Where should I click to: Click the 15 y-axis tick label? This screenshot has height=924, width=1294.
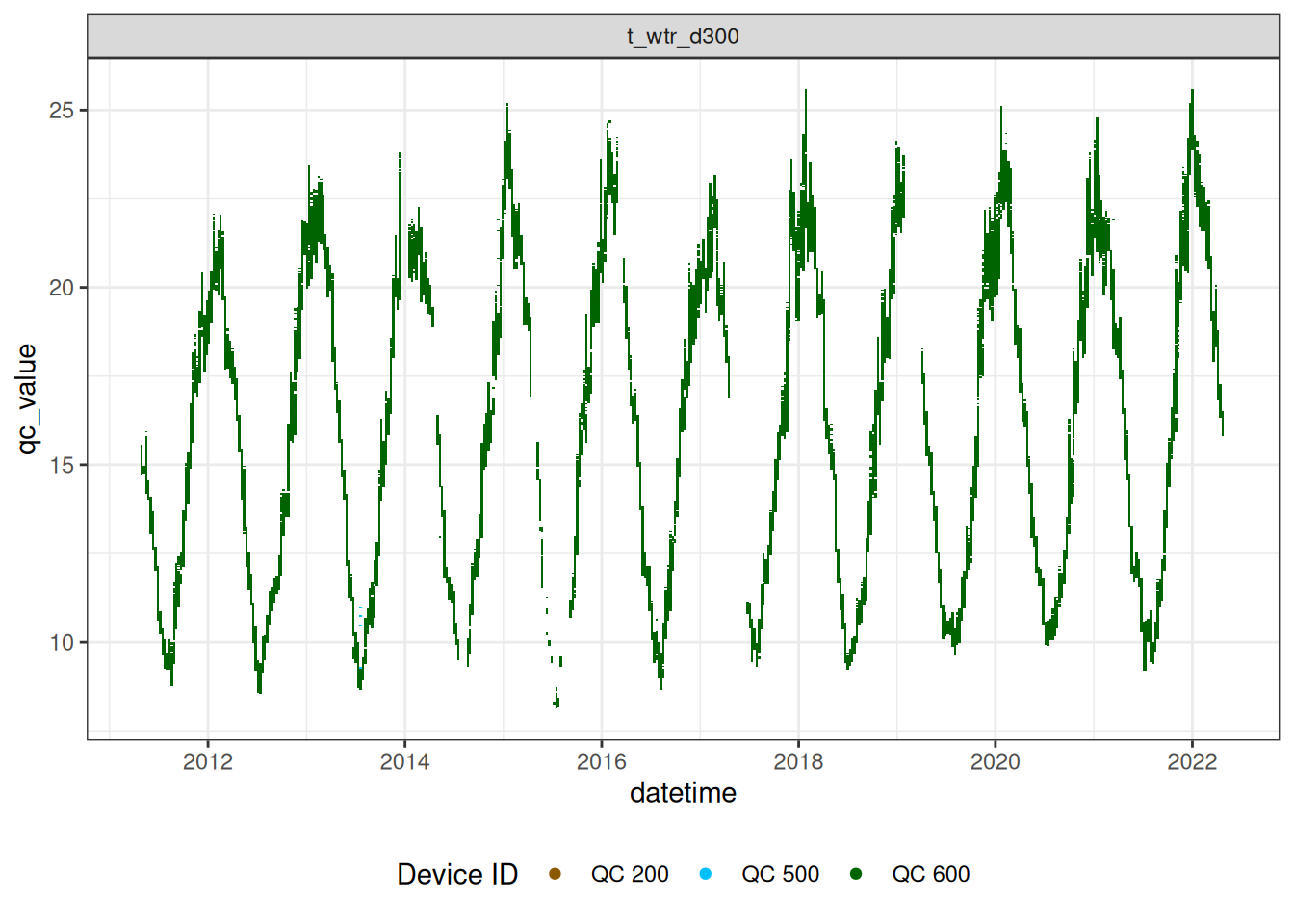pyautogui.click(x=62, y=465)
